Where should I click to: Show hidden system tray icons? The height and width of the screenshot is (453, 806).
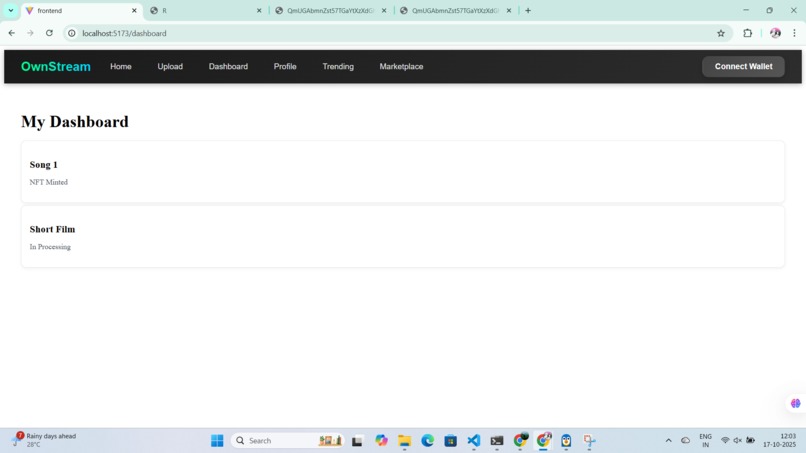coord(668,441)
